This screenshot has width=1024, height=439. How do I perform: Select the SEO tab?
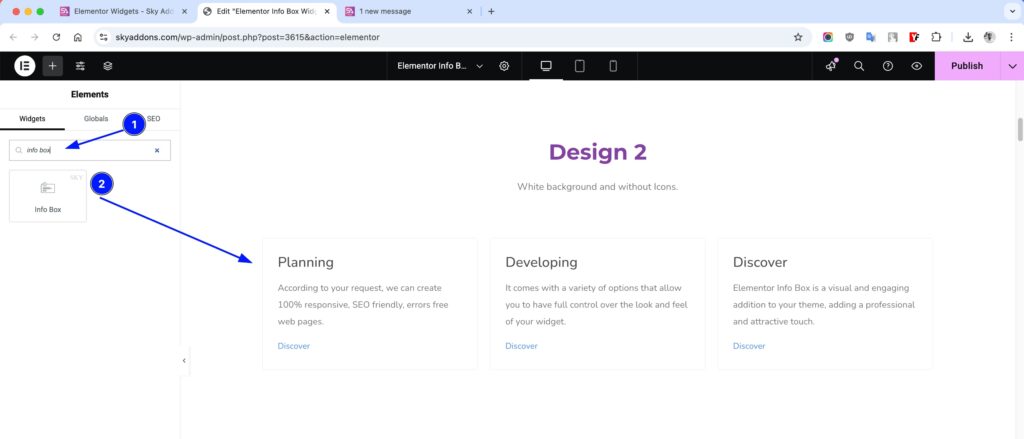153,119
